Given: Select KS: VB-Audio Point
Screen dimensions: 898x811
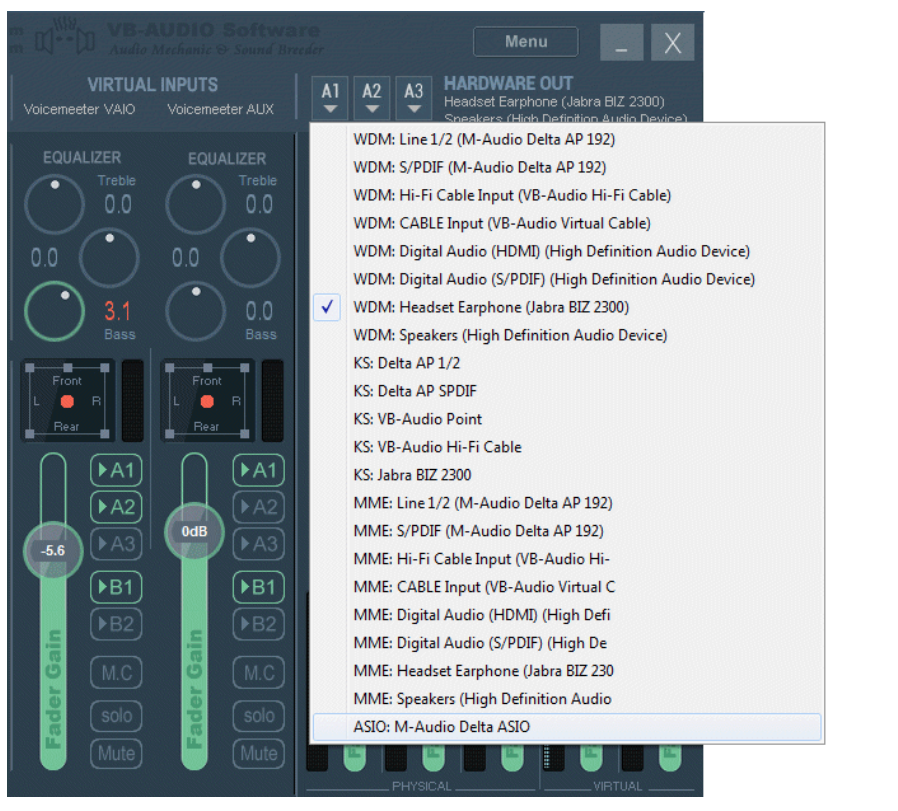Looking at the screenshot, I should coord(567,419).
